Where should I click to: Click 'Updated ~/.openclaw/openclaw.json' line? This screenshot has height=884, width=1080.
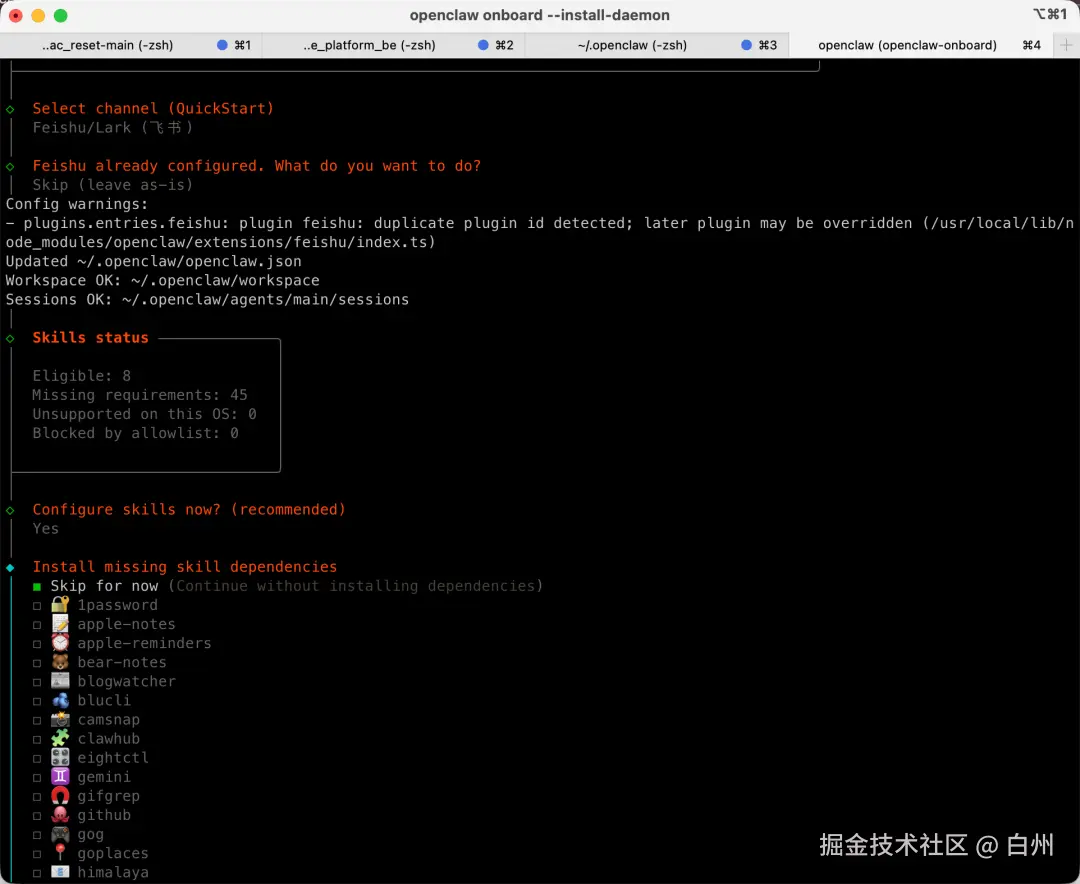point(154,261)
